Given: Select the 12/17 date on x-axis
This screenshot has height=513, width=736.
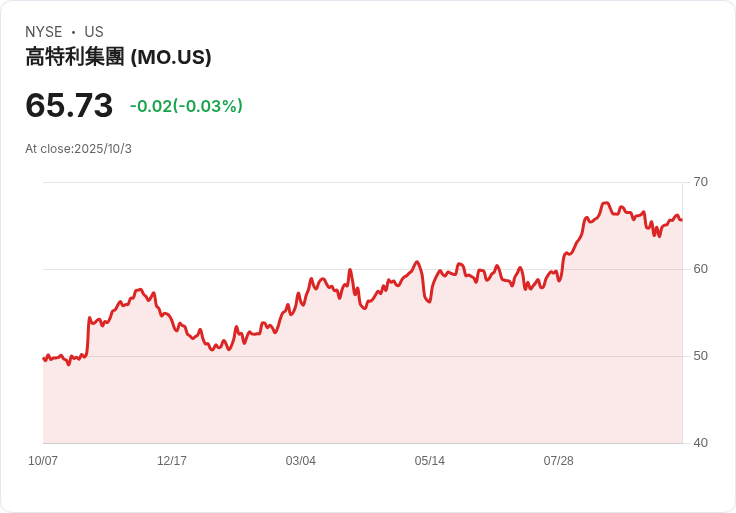Looking at the screenshot, I should point(172,461).
